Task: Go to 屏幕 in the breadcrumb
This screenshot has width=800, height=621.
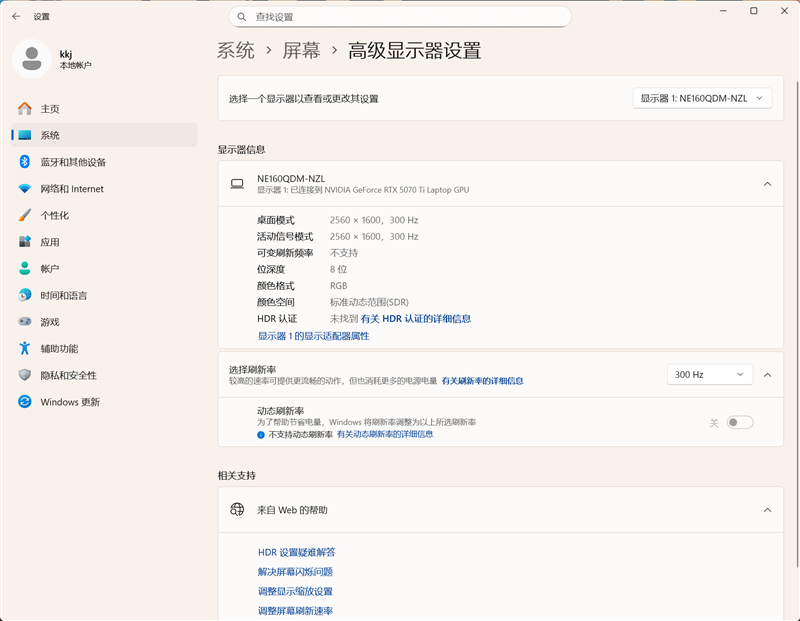Action: point(301,51)
